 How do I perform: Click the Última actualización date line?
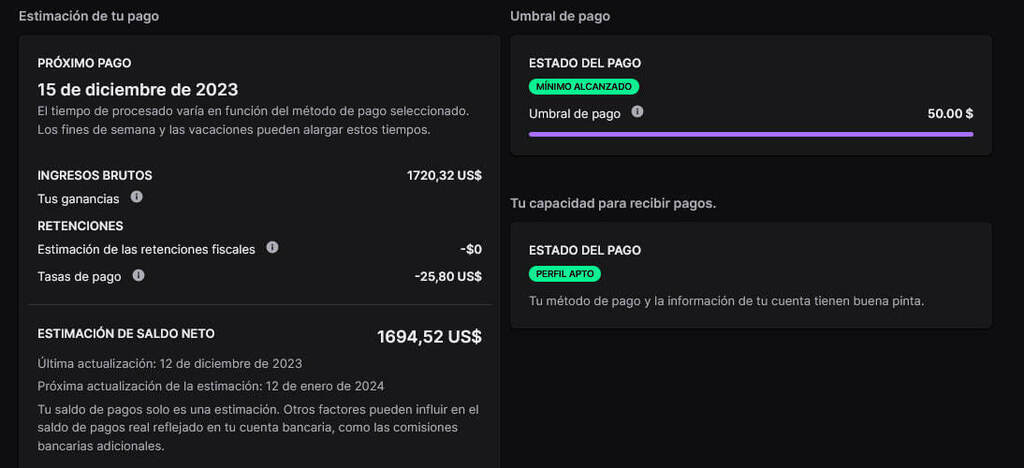(170, 364)
